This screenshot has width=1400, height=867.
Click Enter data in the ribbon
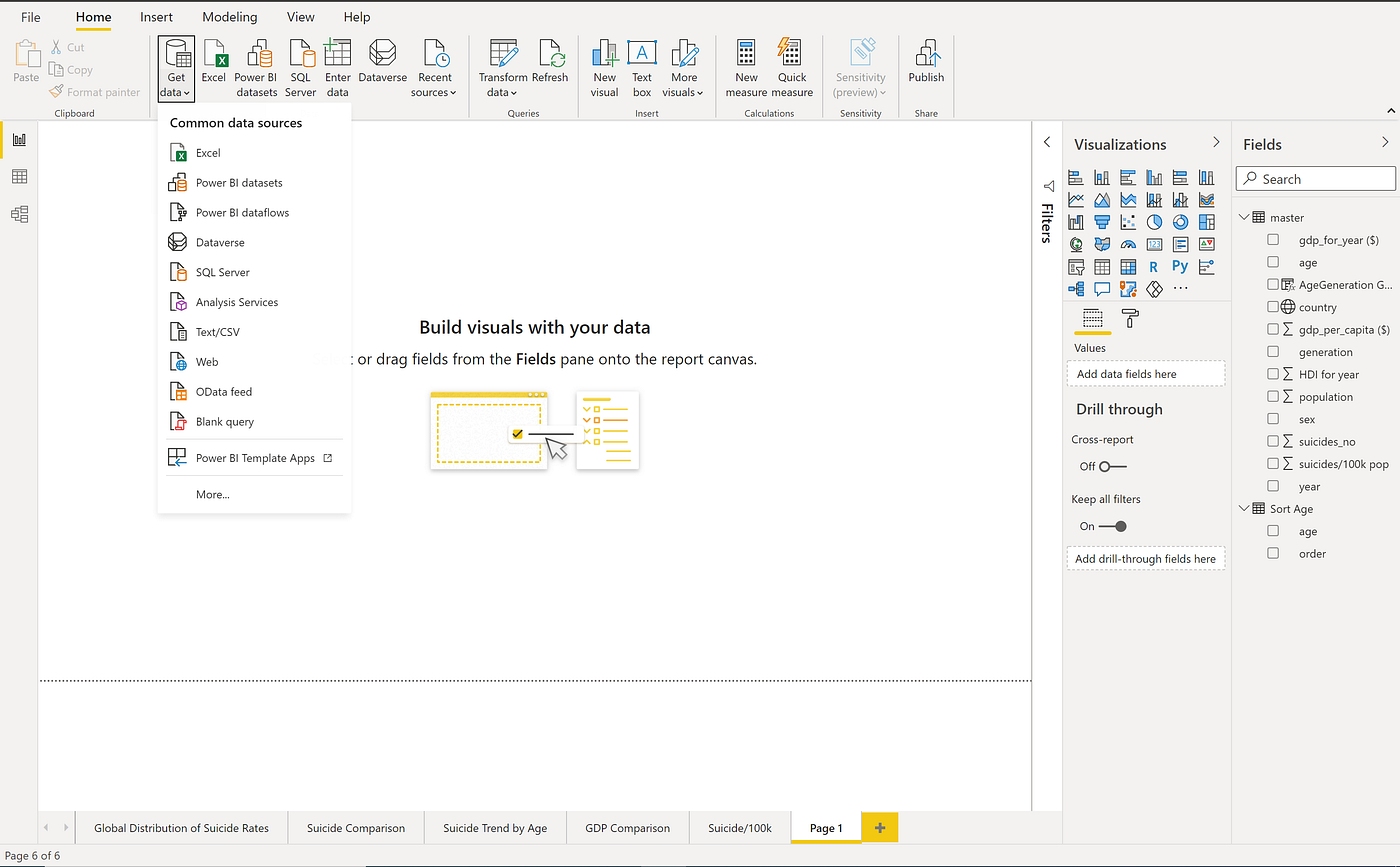click(x=338, y=67)
